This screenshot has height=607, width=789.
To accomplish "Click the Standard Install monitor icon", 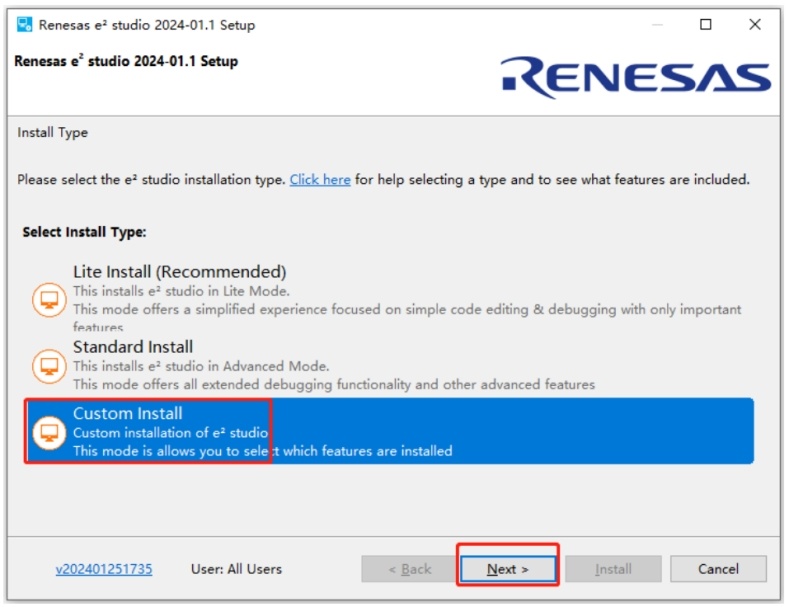I will tap(49, 366).
